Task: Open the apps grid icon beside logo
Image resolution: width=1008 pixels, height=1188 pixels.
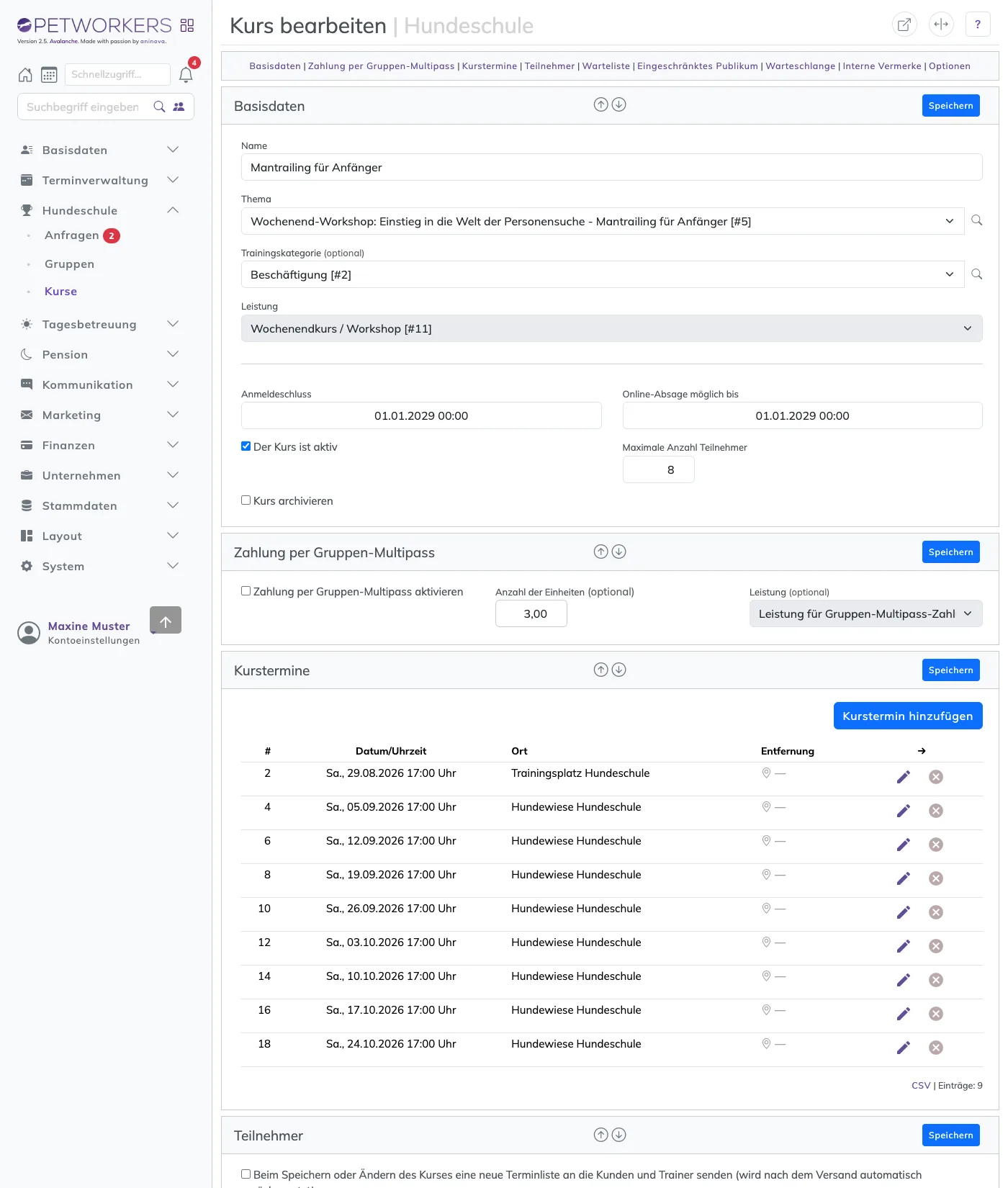Action: [x=187, y=26]
